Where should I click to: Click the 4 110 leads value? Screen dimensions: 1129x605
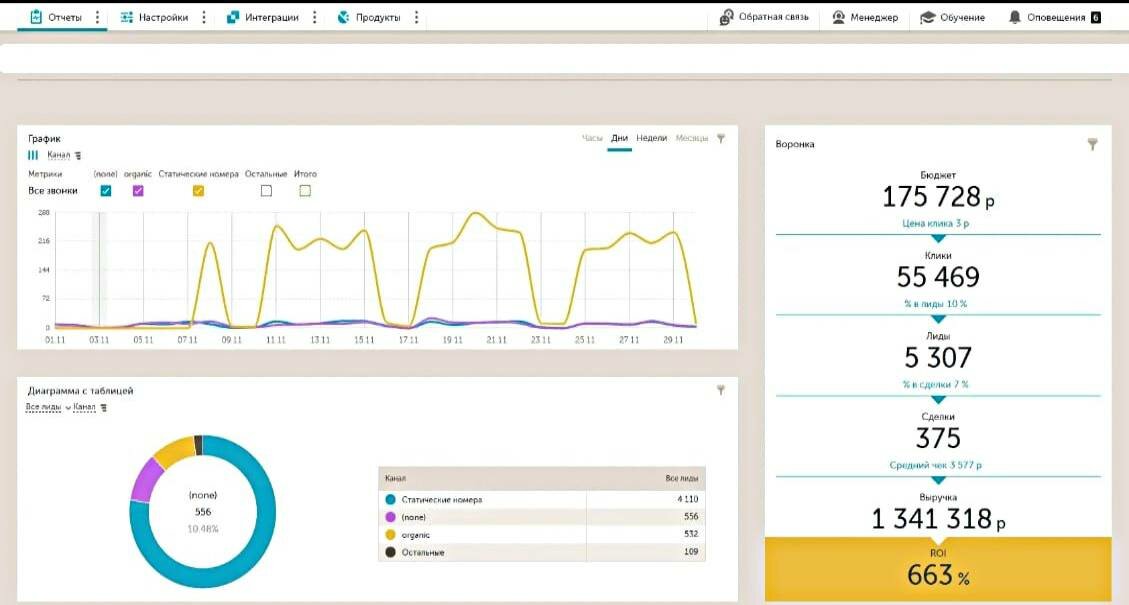point(688,499)
